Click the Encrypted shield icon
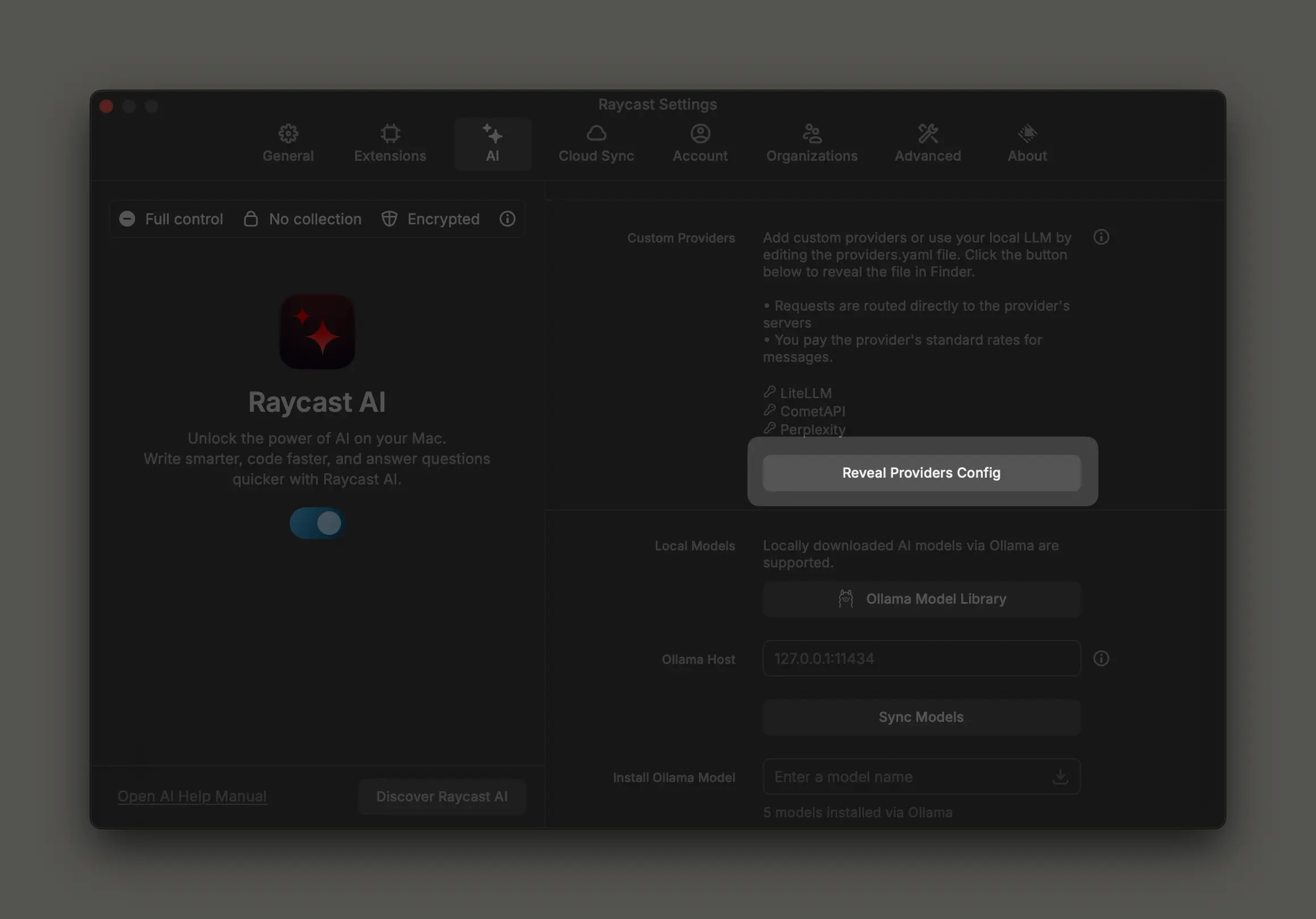The height and width of the screenshot is (919, 1316). [389, 219]
